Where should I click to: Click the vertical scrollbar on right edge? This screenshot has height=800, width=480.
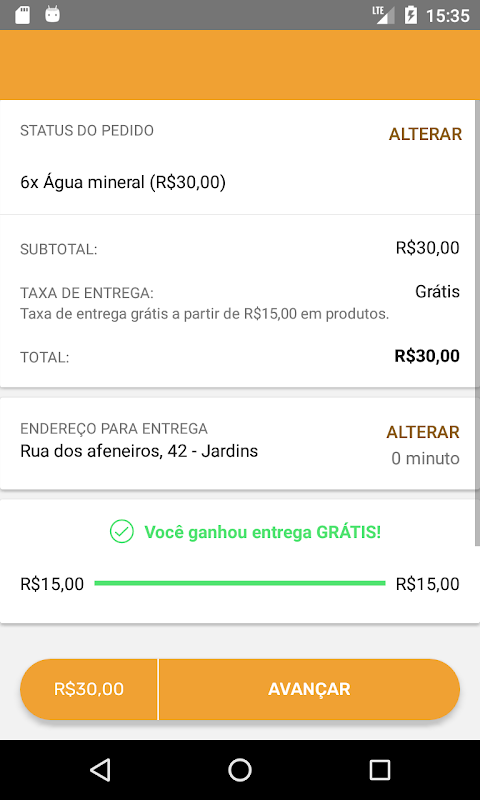pos(477,322)
